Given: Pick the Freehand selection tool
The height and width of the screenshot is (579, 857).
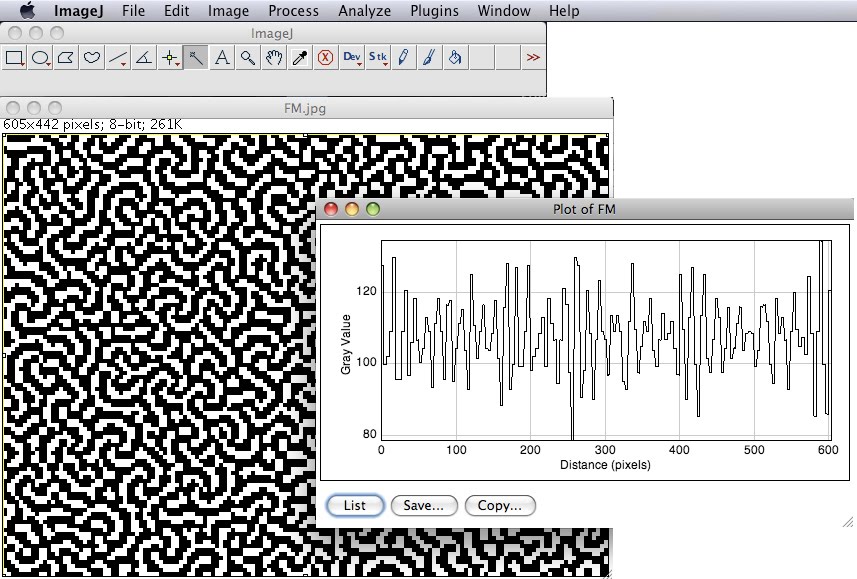Looking at the screenshot, I should pyautogui.click(x=92, y=58).
